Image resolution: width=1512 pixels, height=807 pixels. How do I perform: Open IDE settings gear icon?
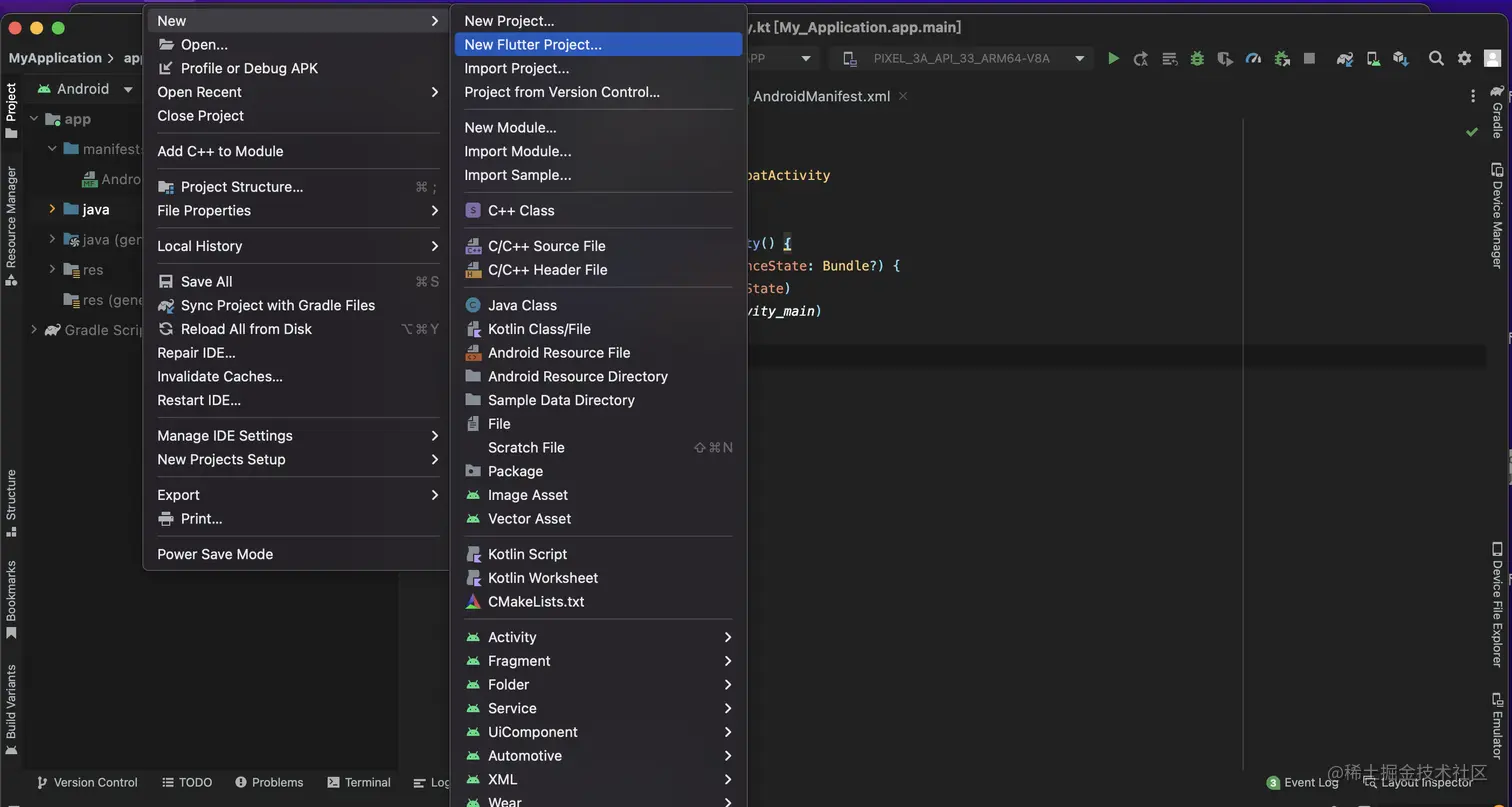1464,58
